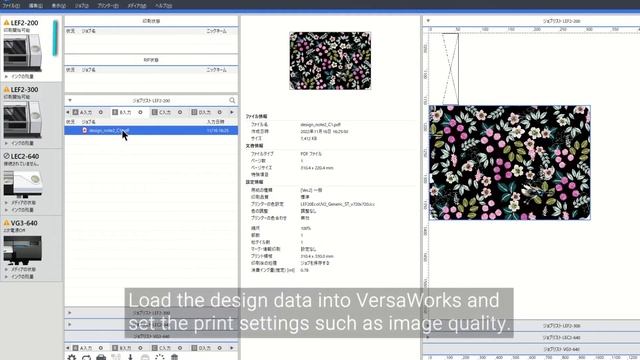Expand ink remaining under VG3-640

[6, 277]
